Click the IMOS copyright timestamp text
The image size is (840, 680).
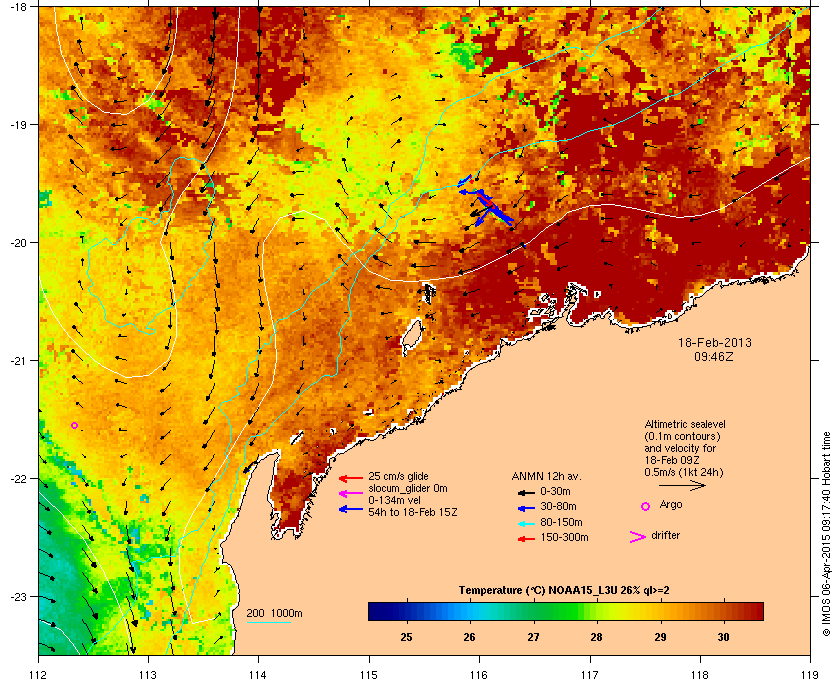pyautogui.click(x=826, y=533)
